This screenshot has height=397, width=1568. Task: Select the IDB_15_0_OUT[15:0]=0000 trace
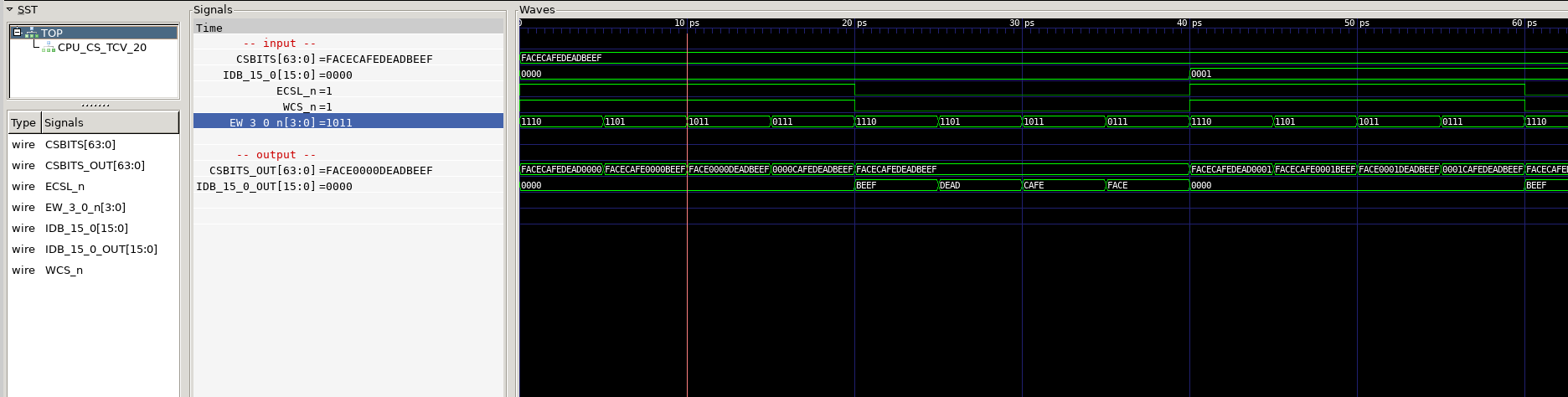tap(274, 187)
